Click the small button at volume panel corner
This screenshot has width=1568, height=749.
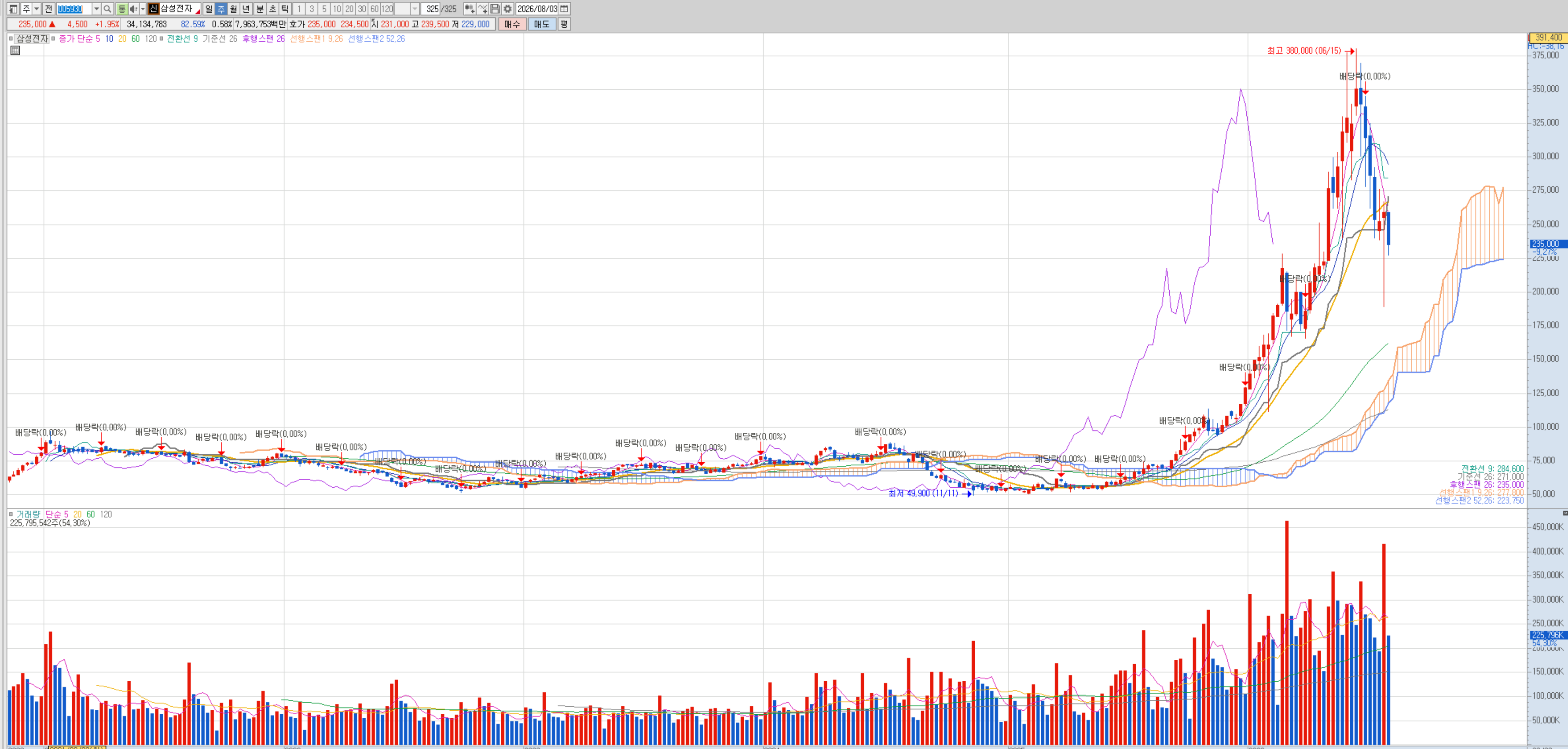point(1565,513)
